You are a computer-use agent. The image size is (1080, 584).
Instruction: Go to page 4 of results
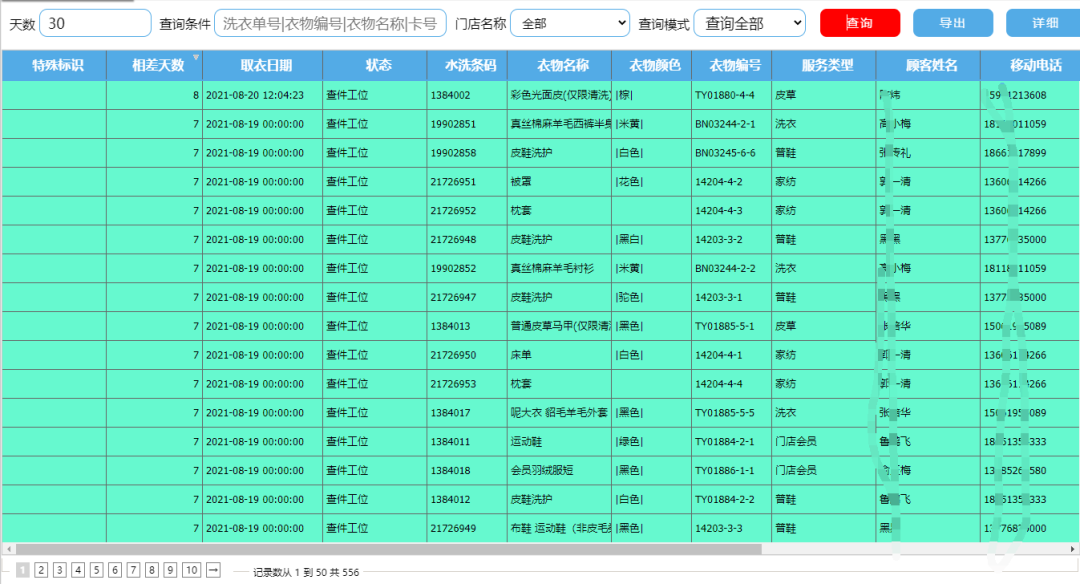click(x=79, y=570)
